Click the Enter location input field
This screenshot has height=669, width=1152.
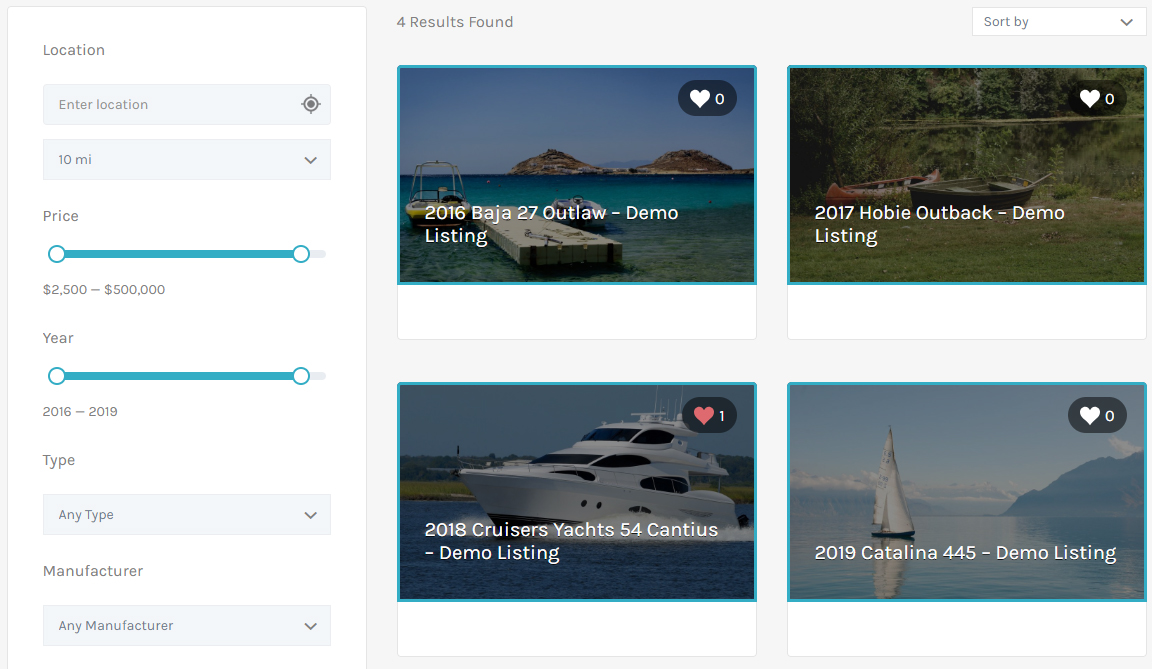tap(170, 104)
